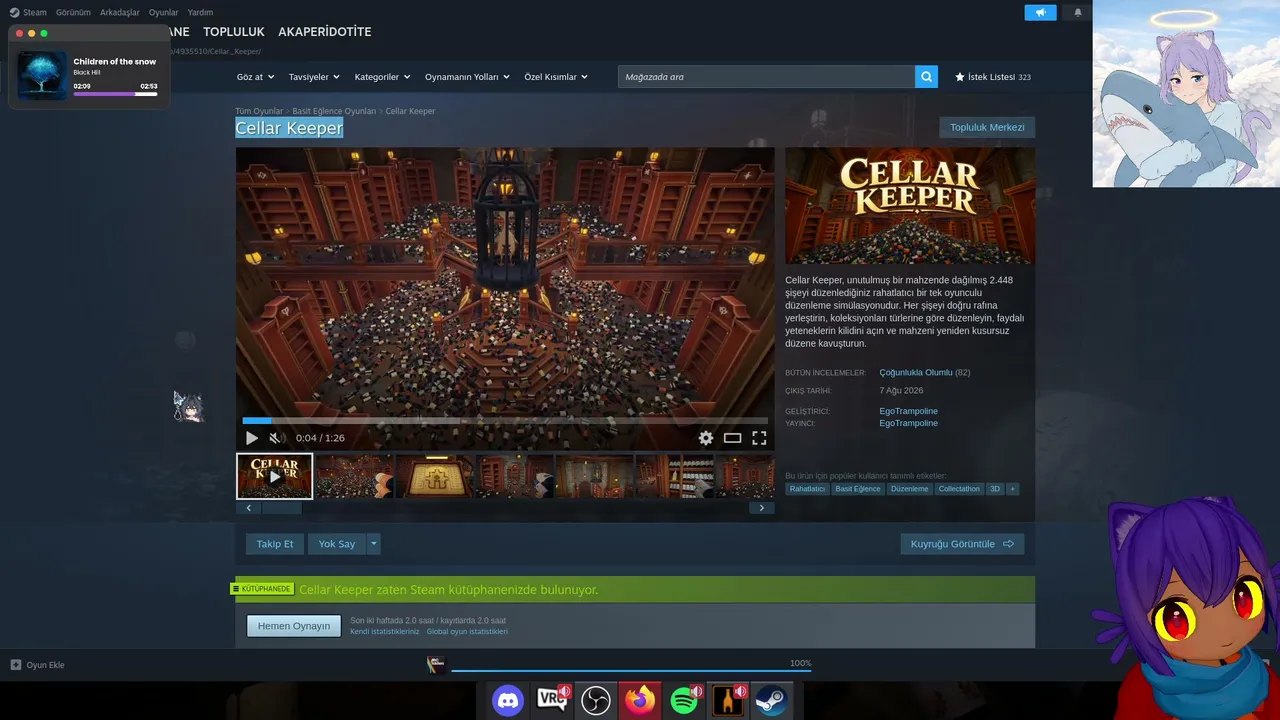Click the download progress bar at 100%

631,671
